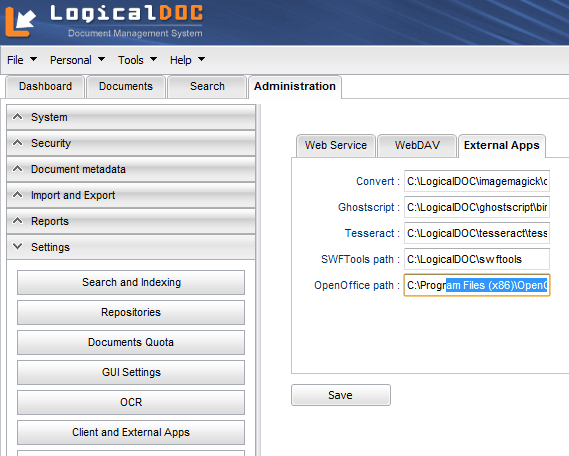This screenshot has height=456, width=569.
Task: Collapse the Settings section chevron
Action: click(x=17, y=247)
